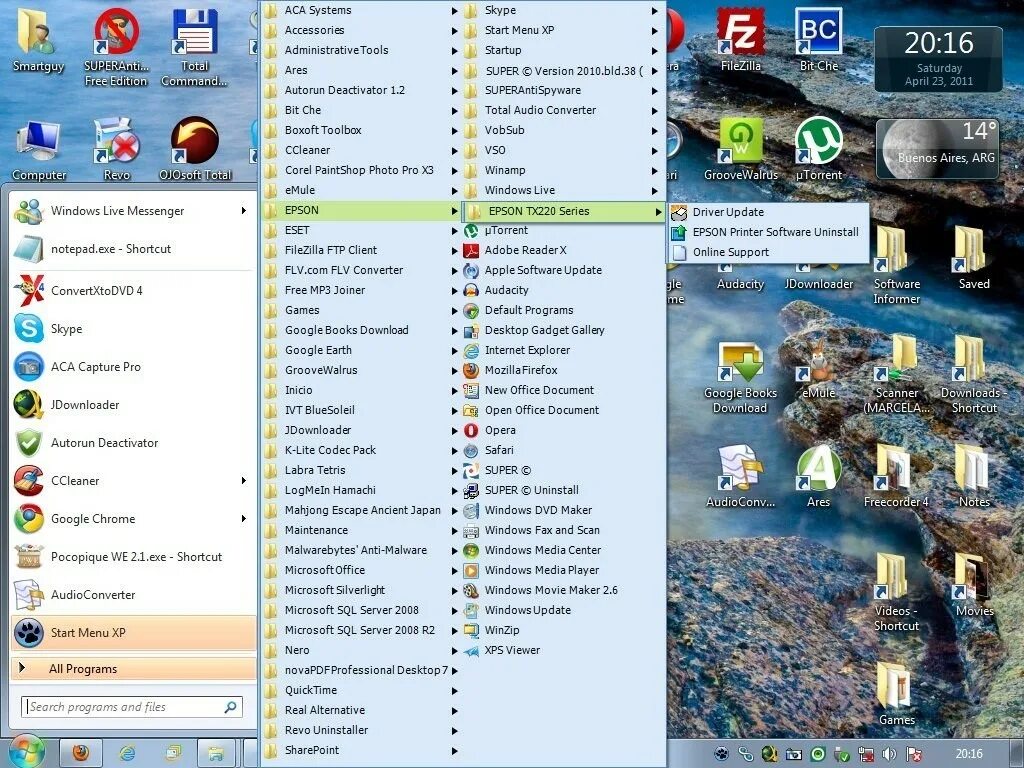
Task: Launch Opera from programs menu
Action: [x=562, y=430]
